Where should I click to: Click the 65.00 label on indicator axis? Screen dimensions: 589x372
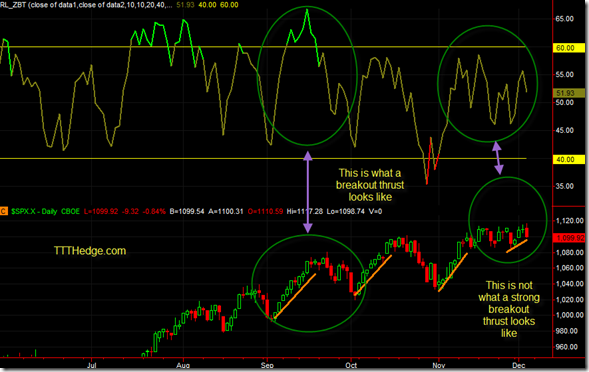pyautogui.click(x=565, y=19)
